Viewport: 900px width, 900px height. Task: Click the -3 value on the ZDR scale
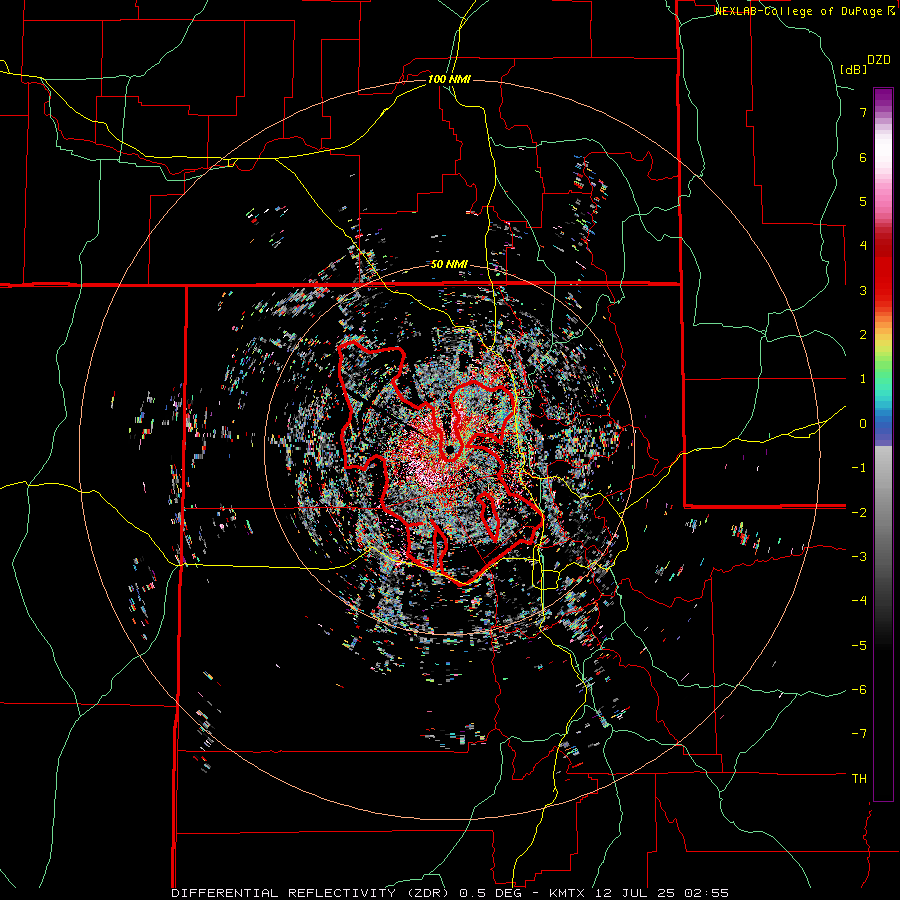pos(859,557)
